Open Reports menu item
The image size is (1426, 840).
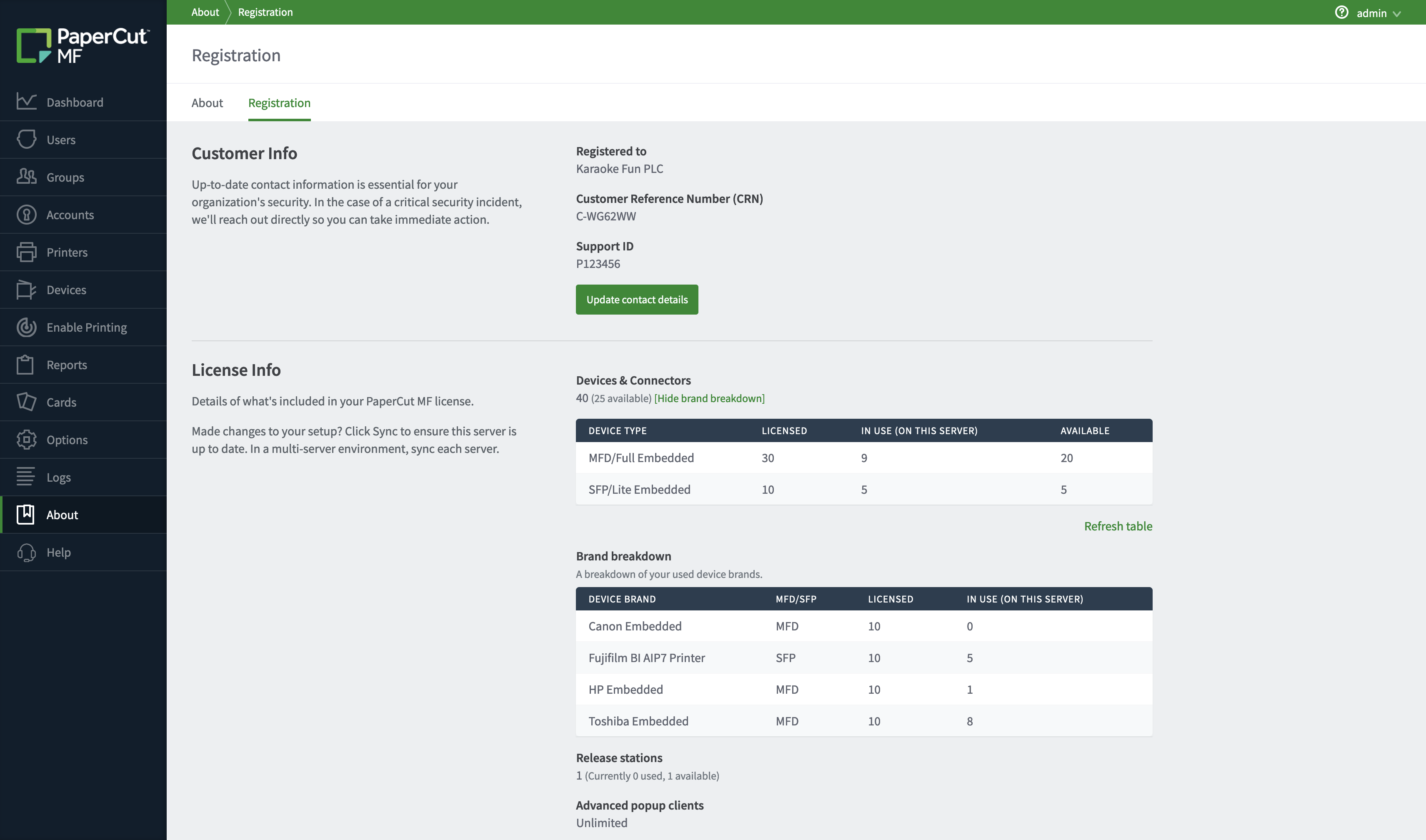click(x=83, y=365)
